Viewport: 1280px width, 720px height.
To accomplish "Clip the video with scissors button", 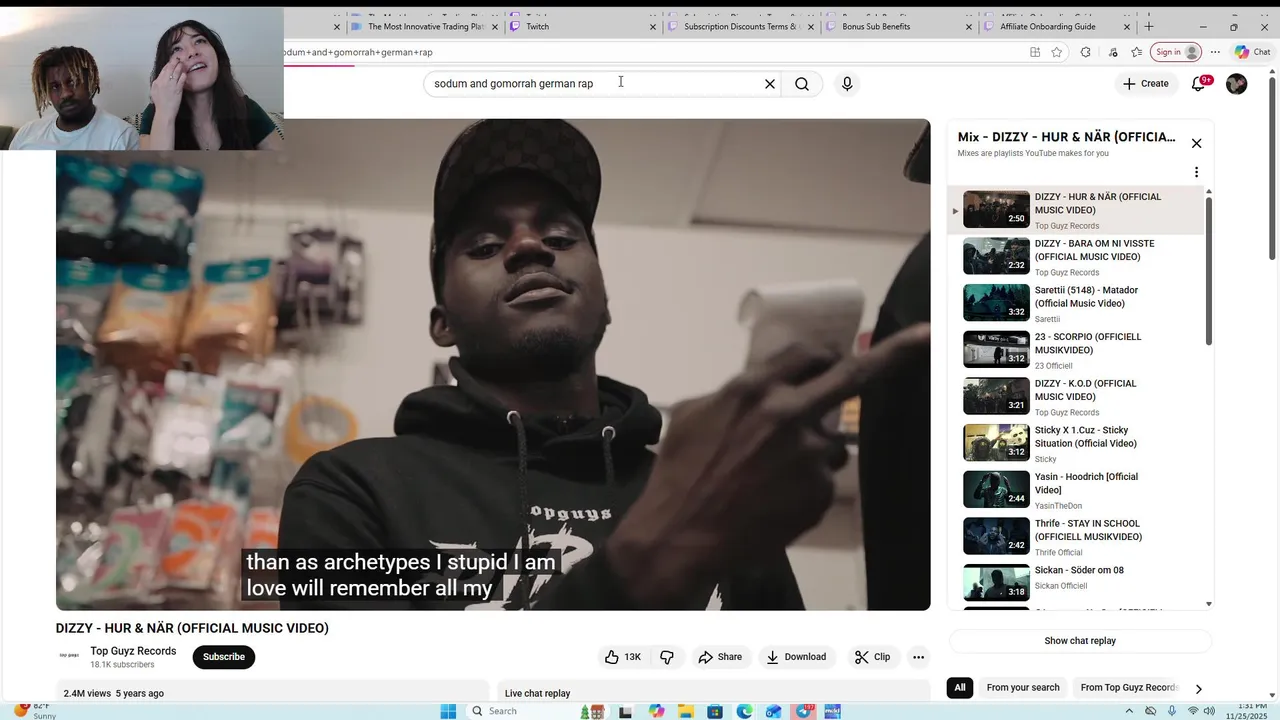I will click(x=872, y=657).
